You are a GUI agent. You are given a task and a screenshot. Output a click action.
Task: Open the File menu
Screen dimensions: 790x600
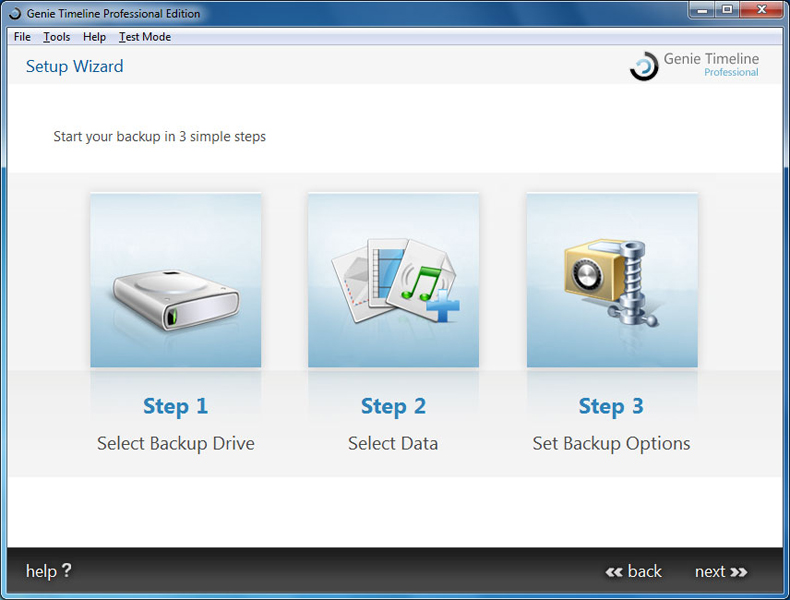[22, 37]
